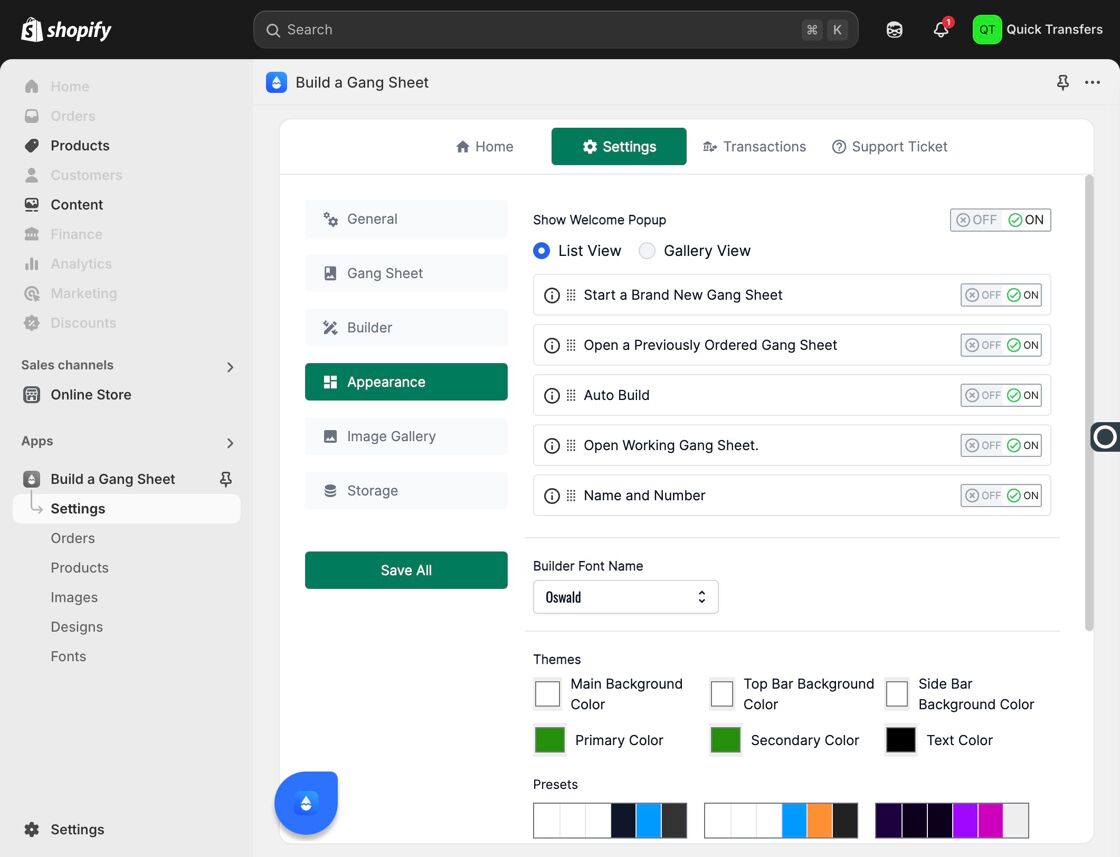Expand the Apps section
The width and height of the screenshot is (1120, 857).
coord(229,443)
